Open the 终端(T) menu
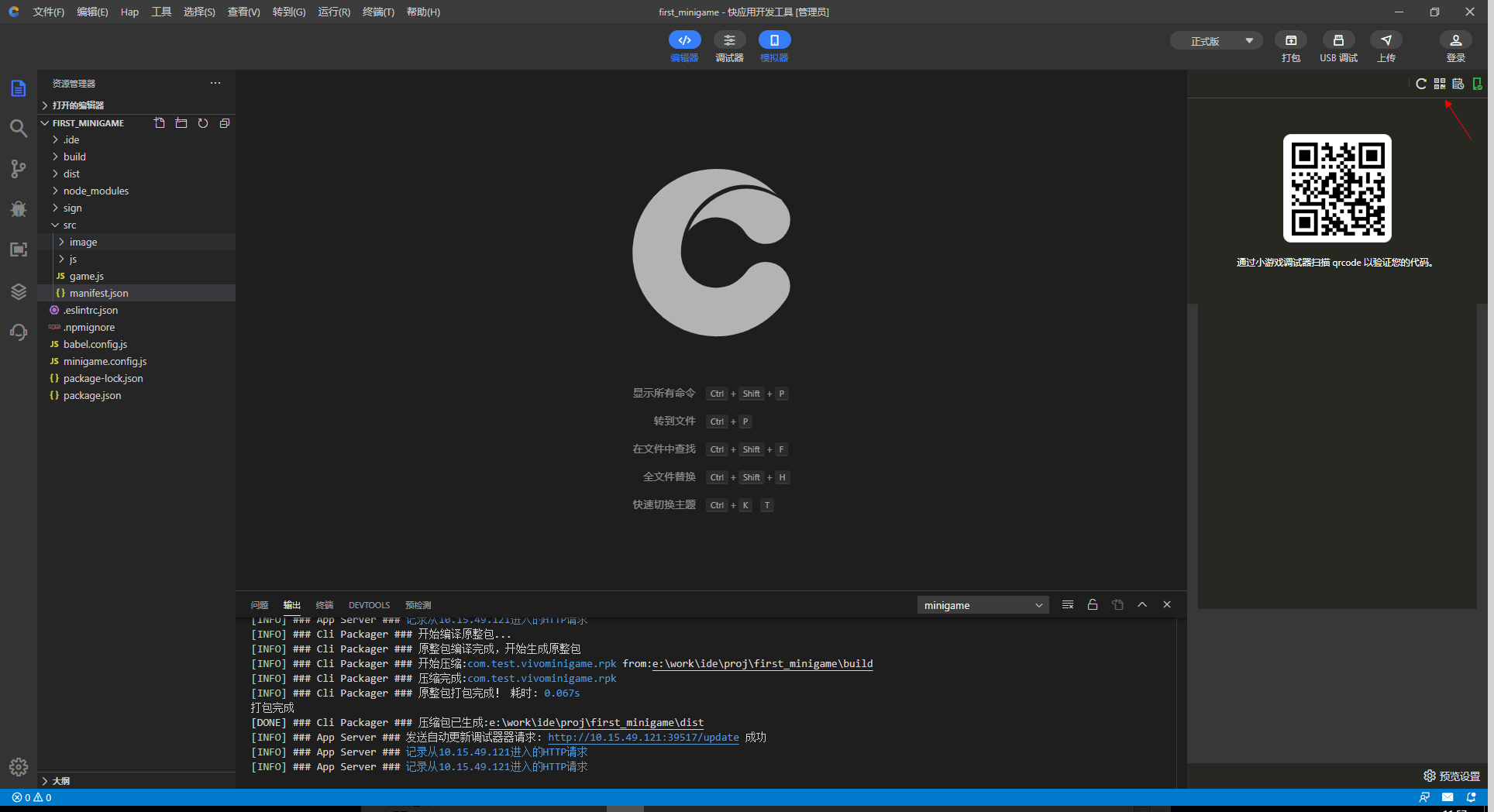 [378, 12]
